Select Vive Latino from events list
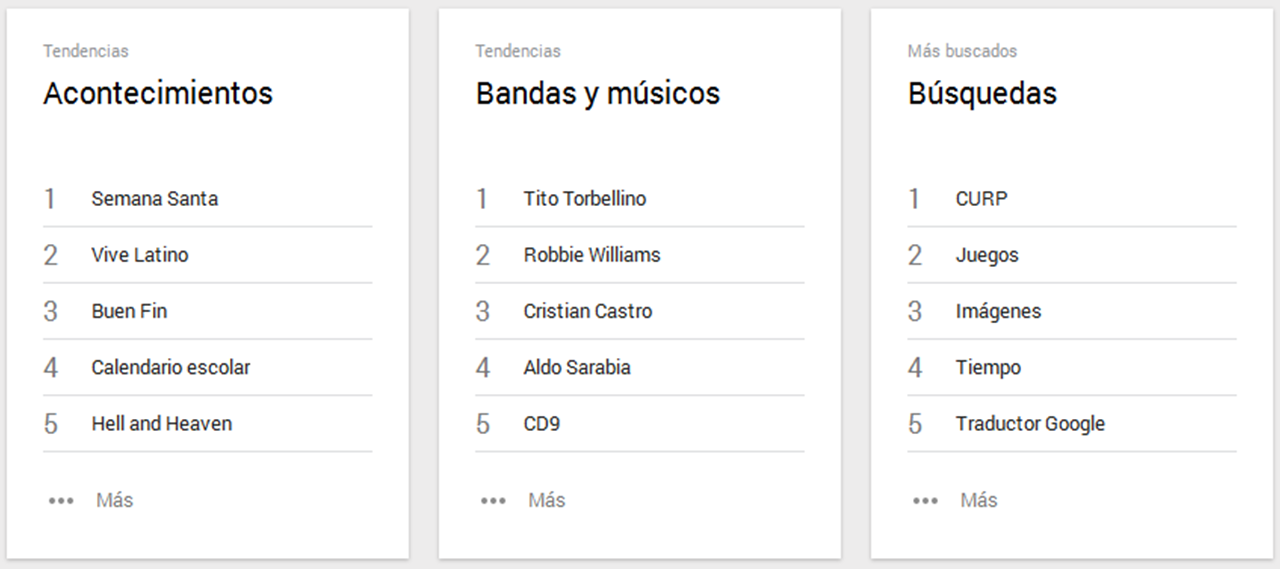1280x569 pixels. click(139, 255)
